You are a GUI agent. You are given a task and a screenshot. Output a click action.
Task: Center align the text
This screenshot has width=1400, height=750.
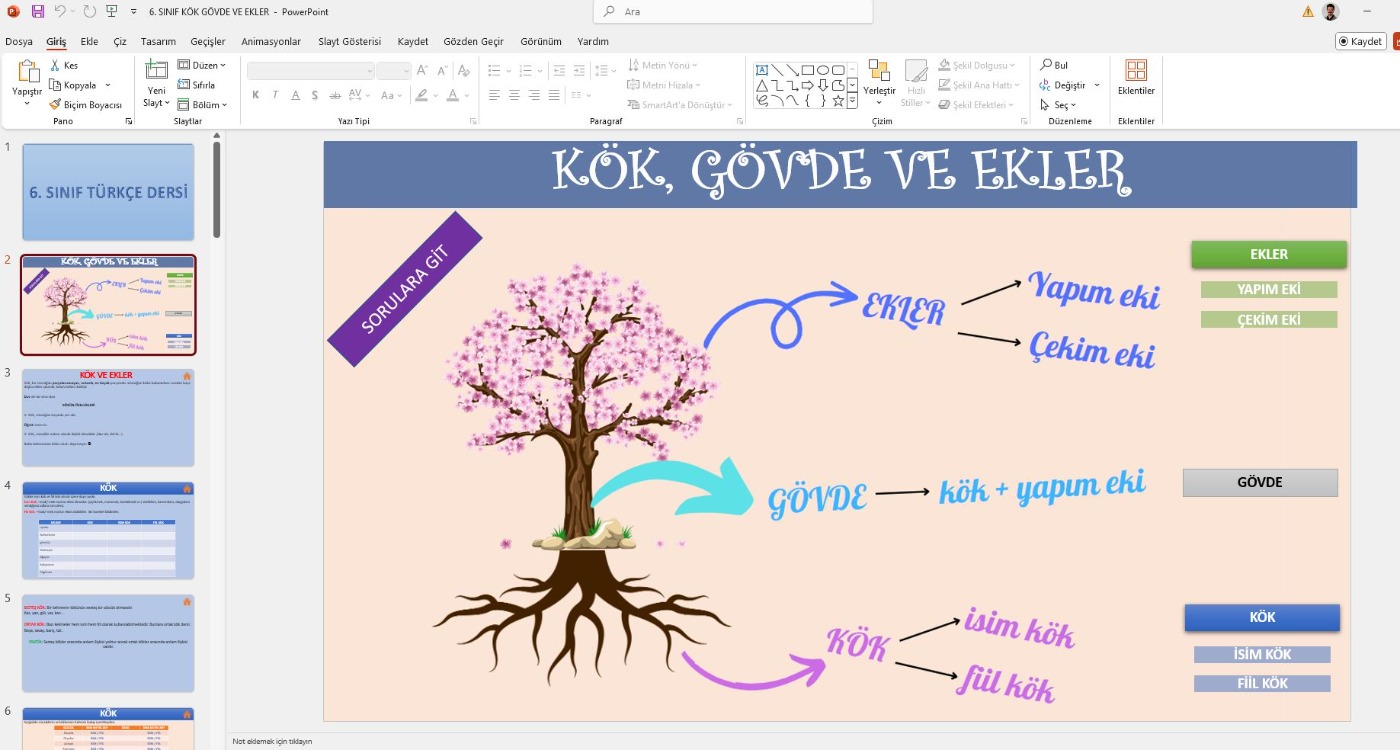click(x=514, y=95)
